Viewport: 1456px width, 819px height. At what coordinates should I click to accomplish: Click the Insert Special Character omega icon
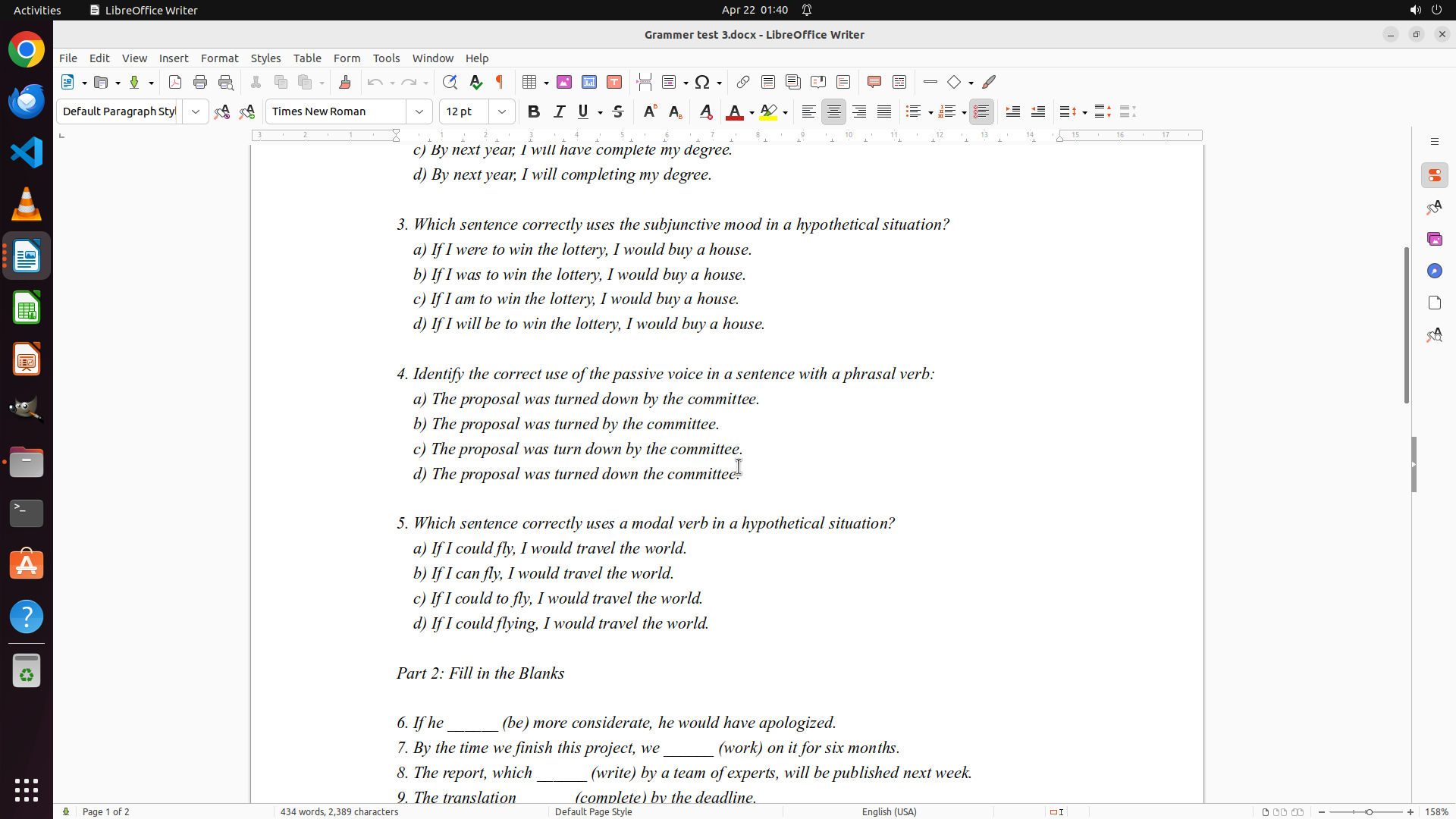tap(702, 82)
